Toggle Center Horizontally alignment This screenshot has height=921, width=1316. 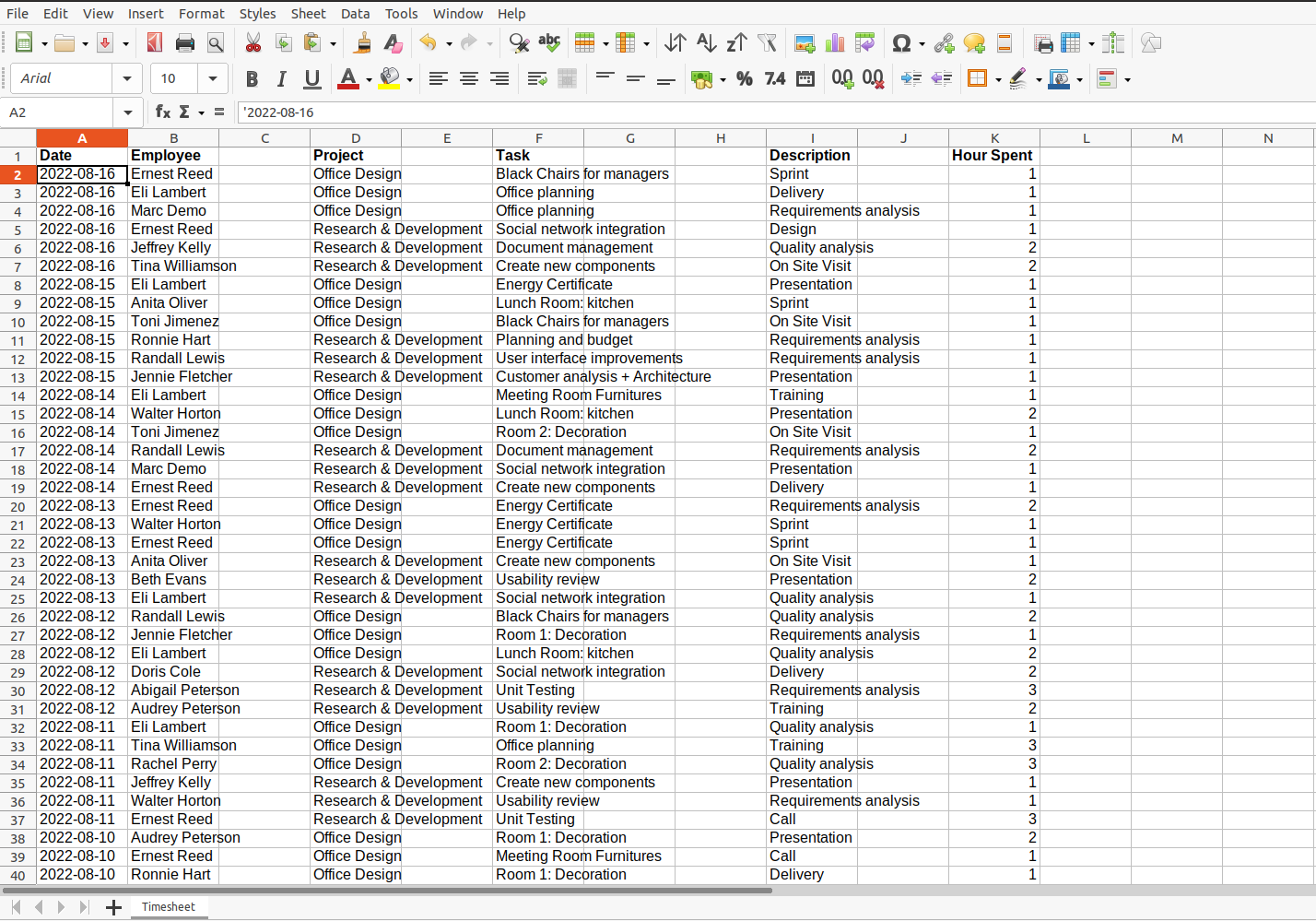(x=469, y=79)
